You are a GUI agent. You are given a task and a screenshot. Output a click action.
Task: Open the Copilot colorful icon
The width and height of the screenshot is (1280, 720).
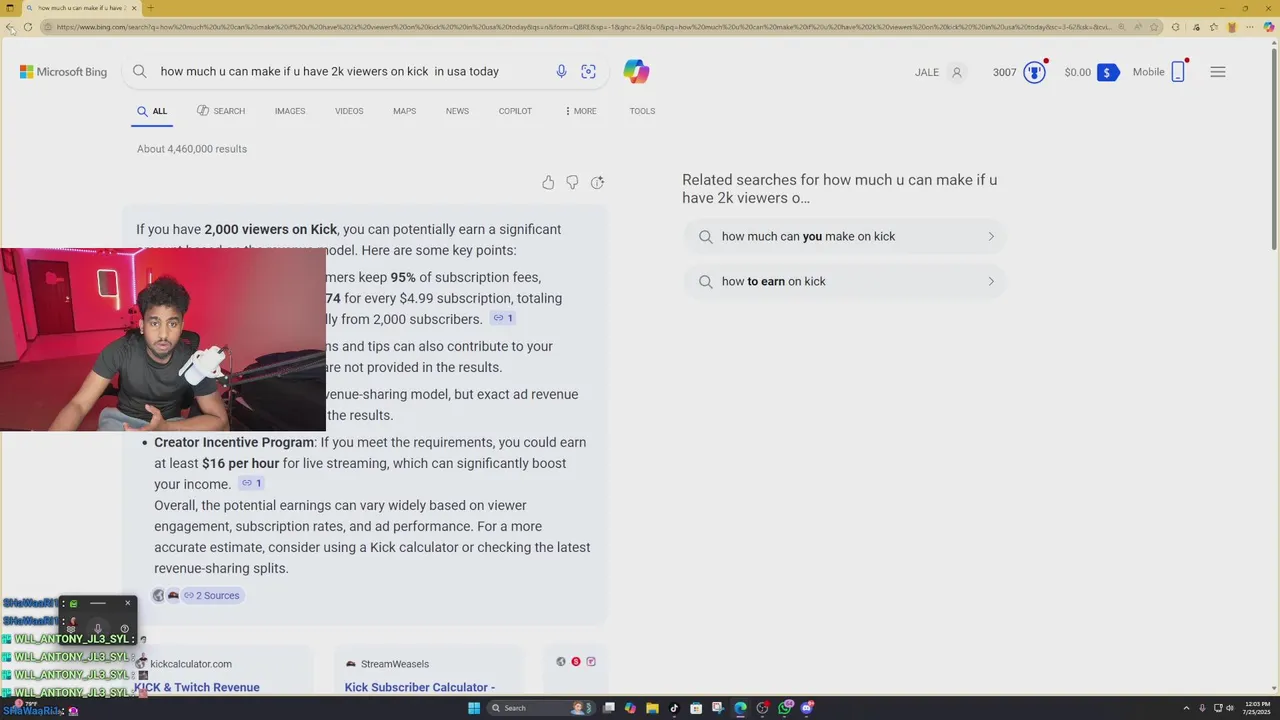coord(636,71)
